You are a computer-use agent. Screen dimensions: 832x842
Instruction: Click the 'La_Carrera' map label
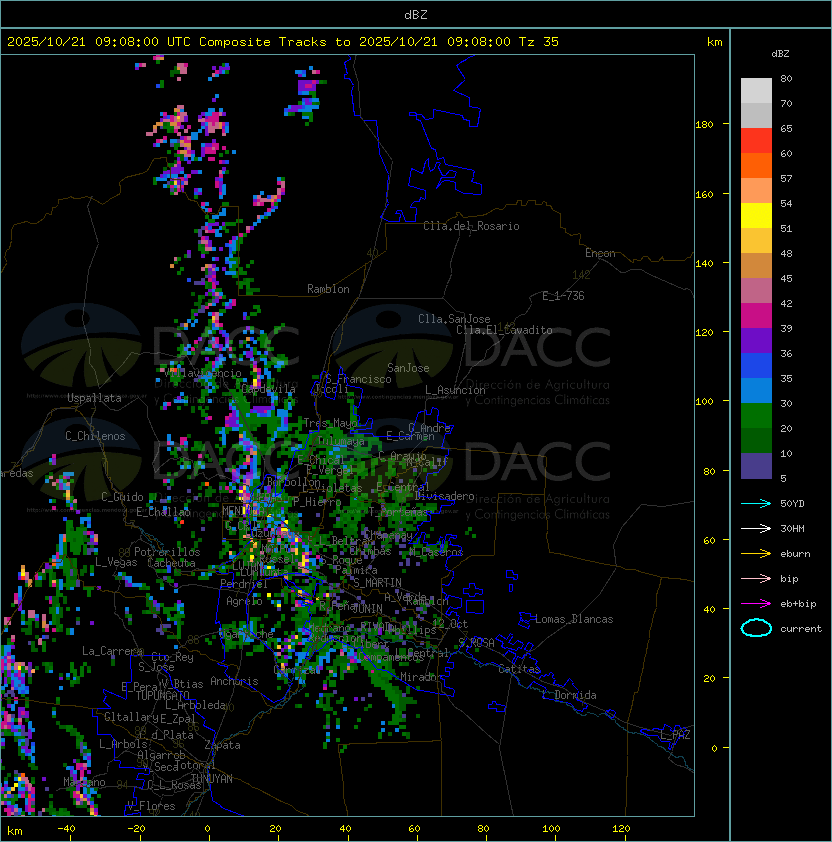pos(112,651)
